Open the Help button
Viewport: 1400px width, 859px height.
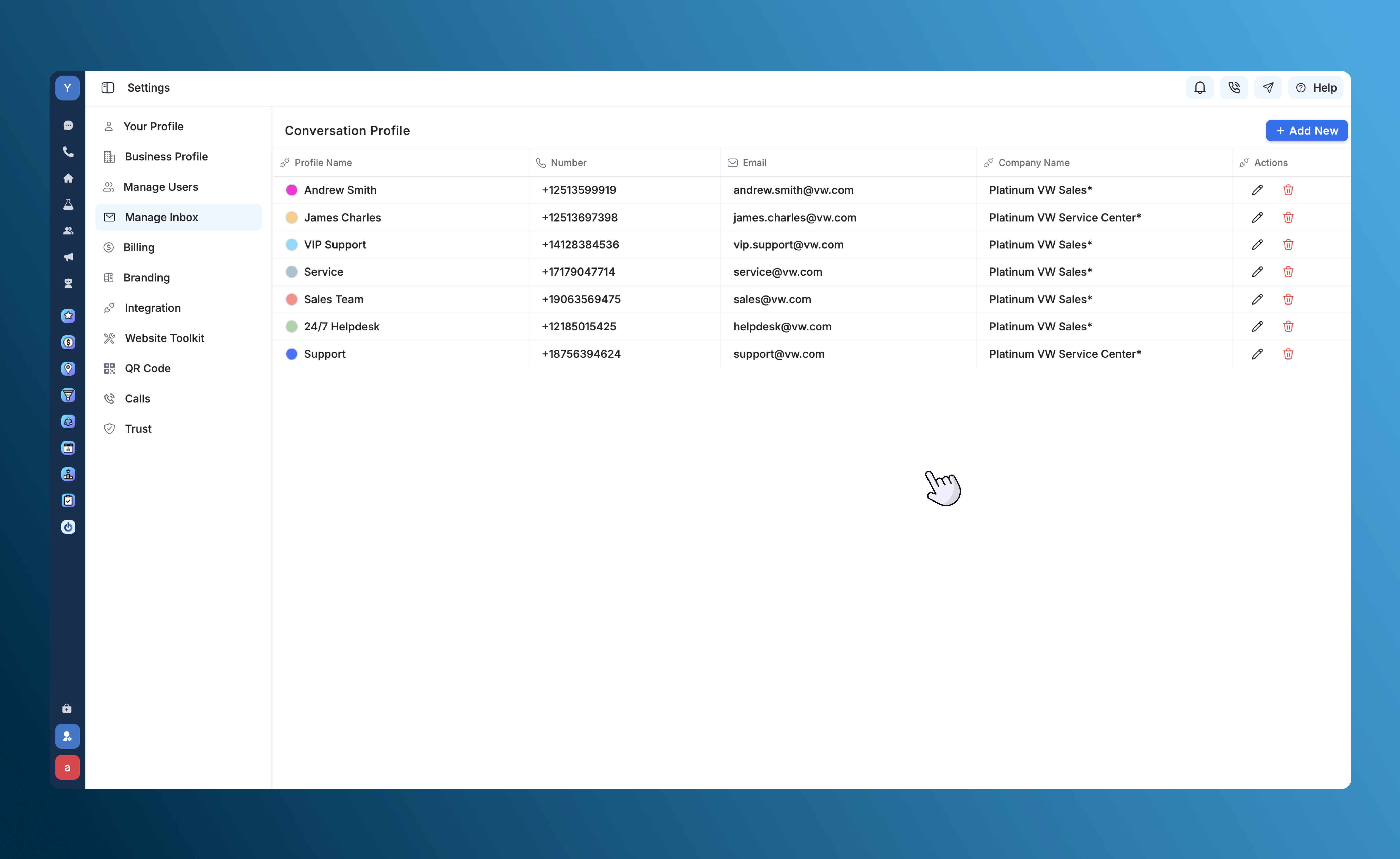[x=1316, y=87]
